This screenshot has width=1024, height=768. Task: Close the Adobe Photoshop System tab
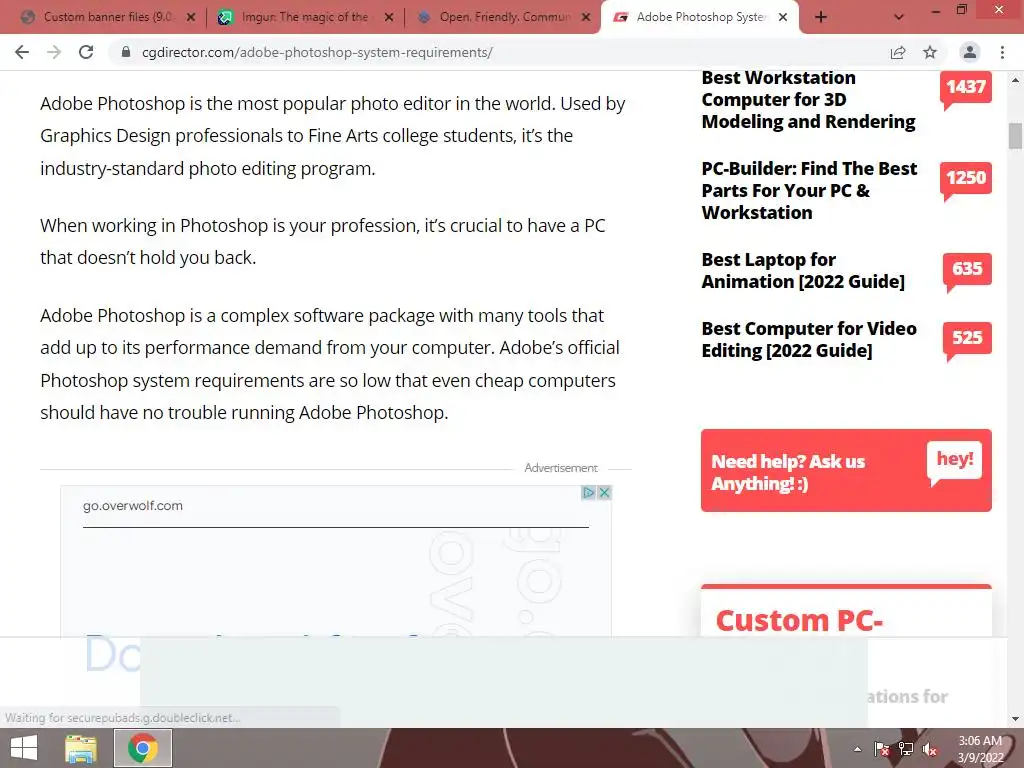pos(784,18)
